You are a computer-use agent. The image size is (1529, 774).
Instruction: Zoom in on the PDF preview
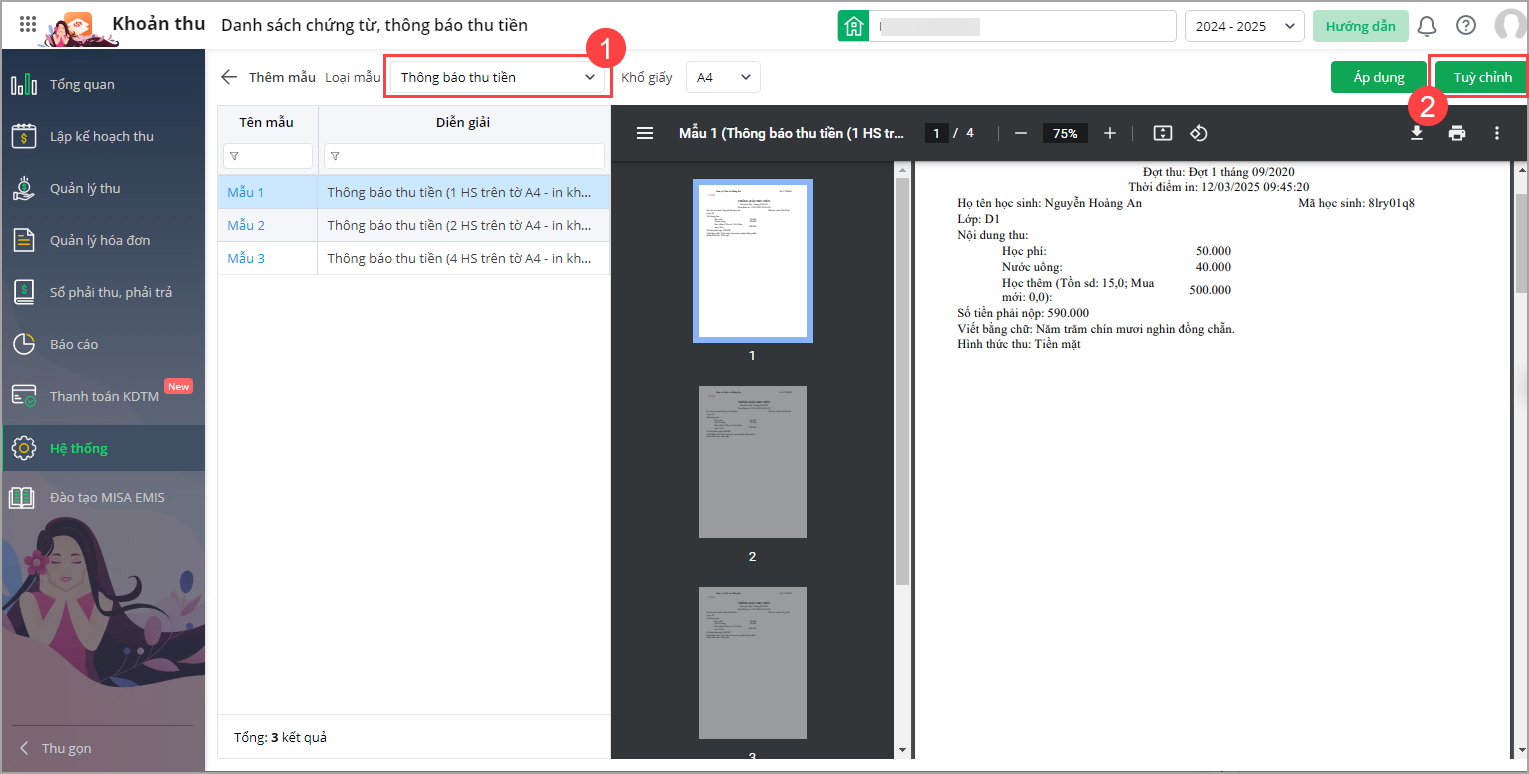tap(1110, 133)
